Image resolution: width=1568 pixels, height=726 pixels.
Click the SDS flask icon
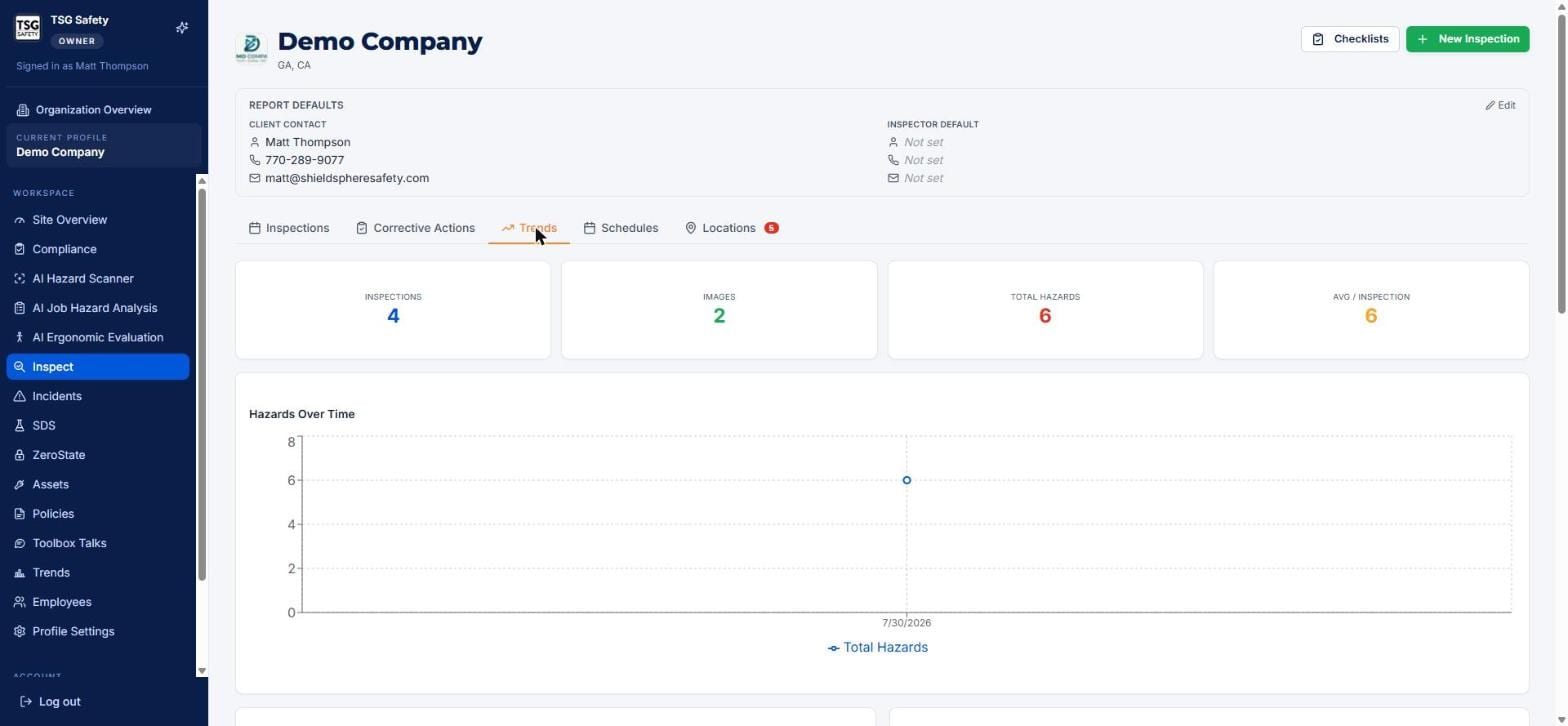point(19,426)
